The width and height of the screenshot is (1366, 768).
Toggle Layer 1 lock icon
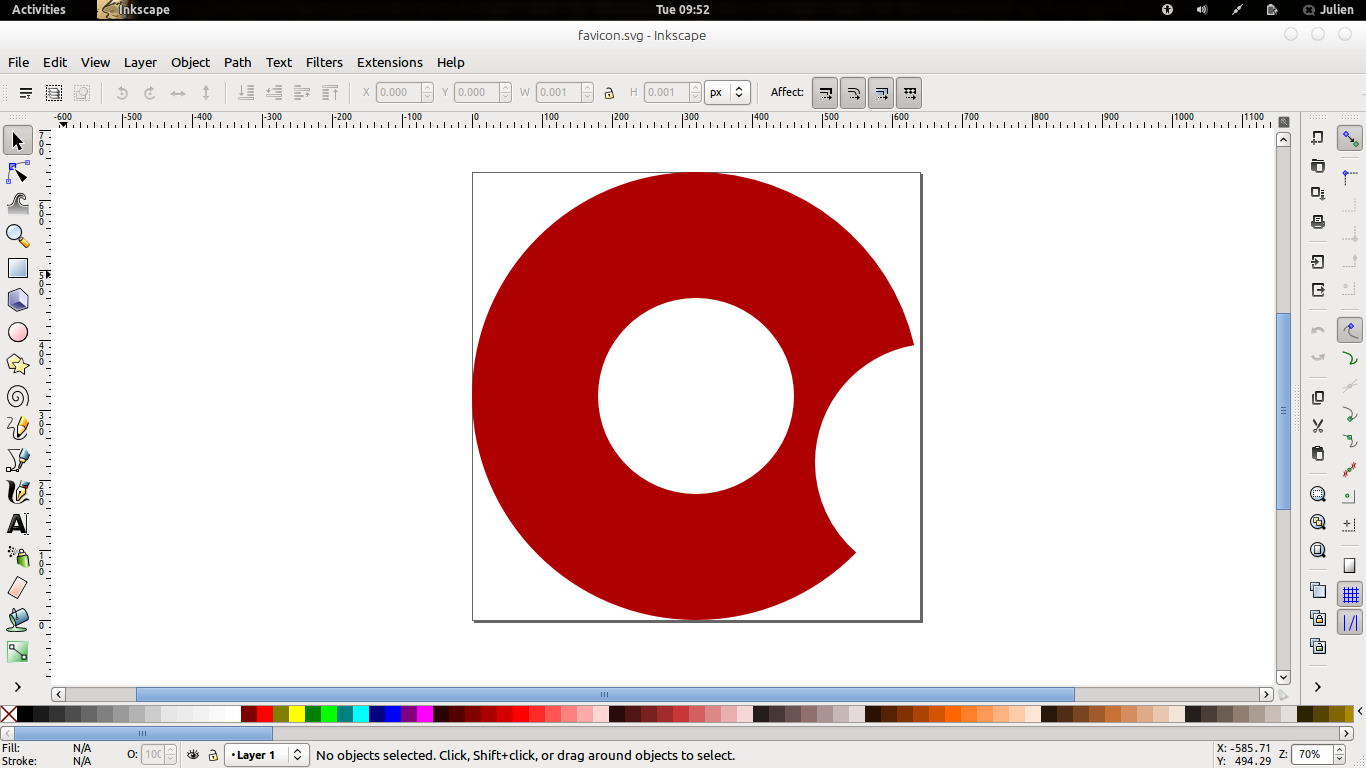click(x=213, y=755)
